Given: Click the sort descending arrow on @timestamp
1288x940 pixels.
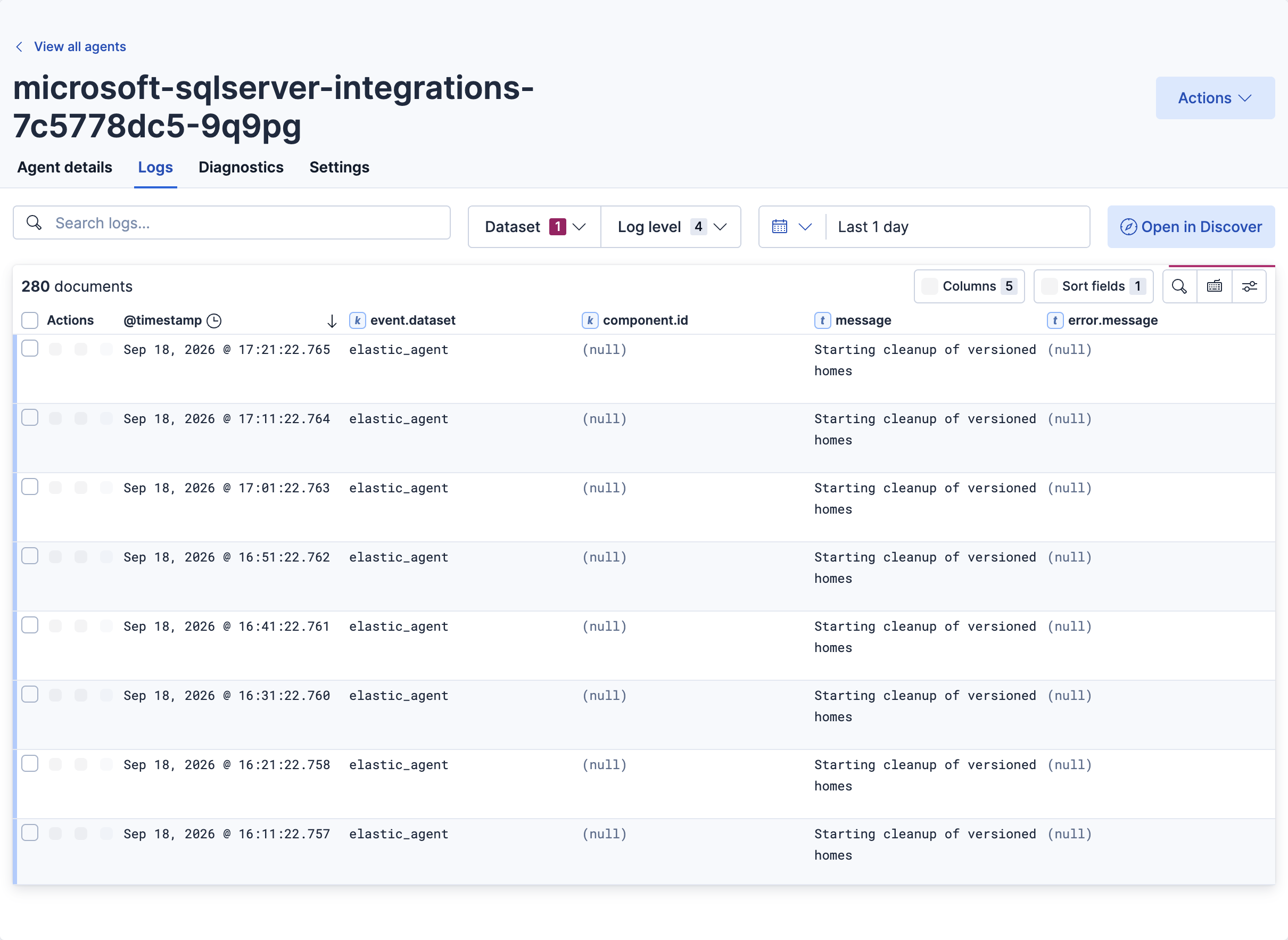Looking at the screenshot, I should 332,321.
